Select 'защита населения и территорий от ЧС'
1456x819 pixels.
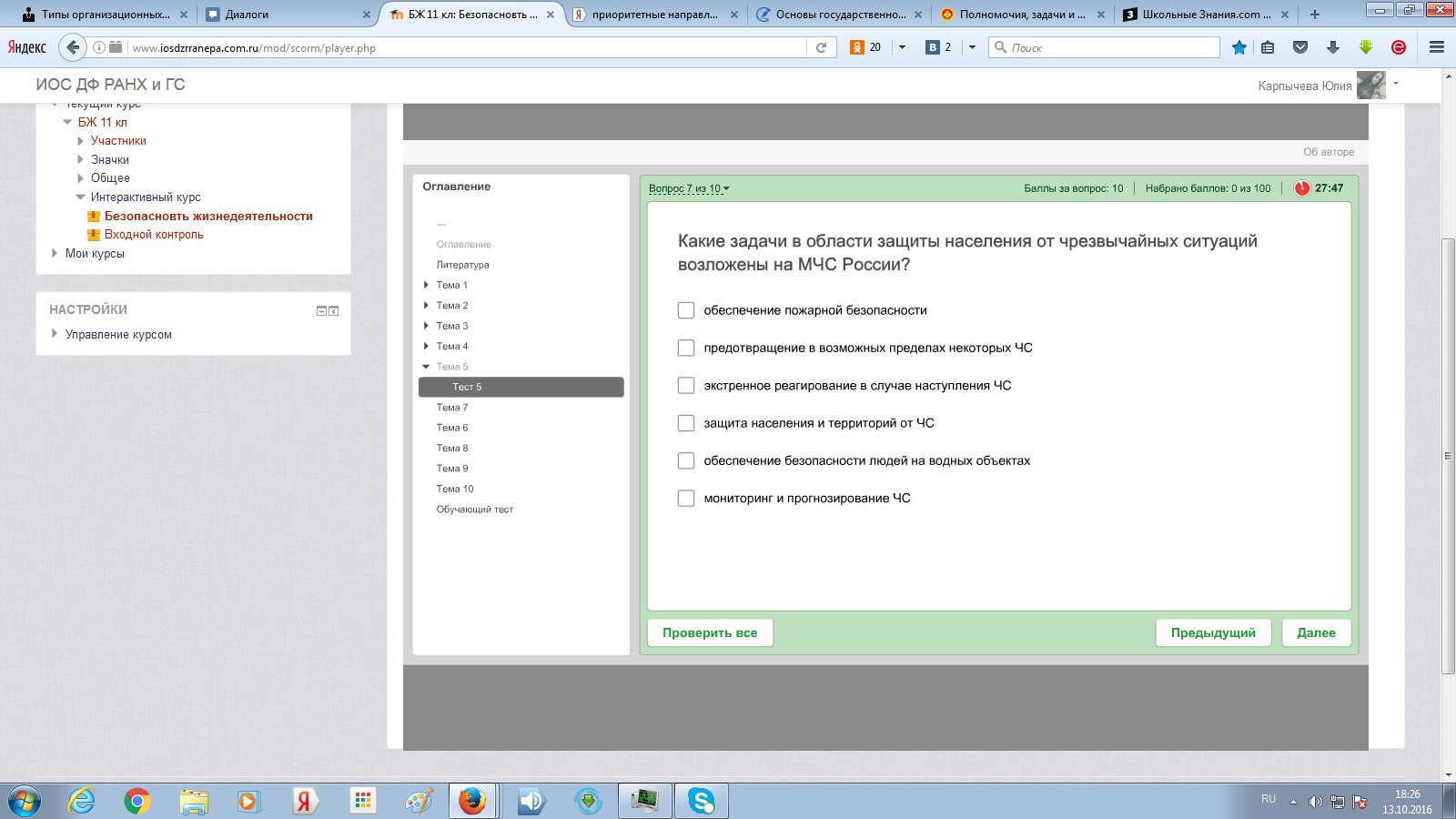pyautogui.click(x=686, y=423)
